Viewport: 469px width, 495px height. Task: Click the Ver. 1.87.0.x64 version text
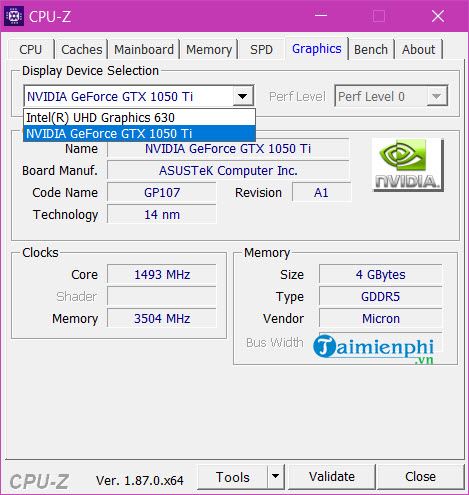point(140,481)
